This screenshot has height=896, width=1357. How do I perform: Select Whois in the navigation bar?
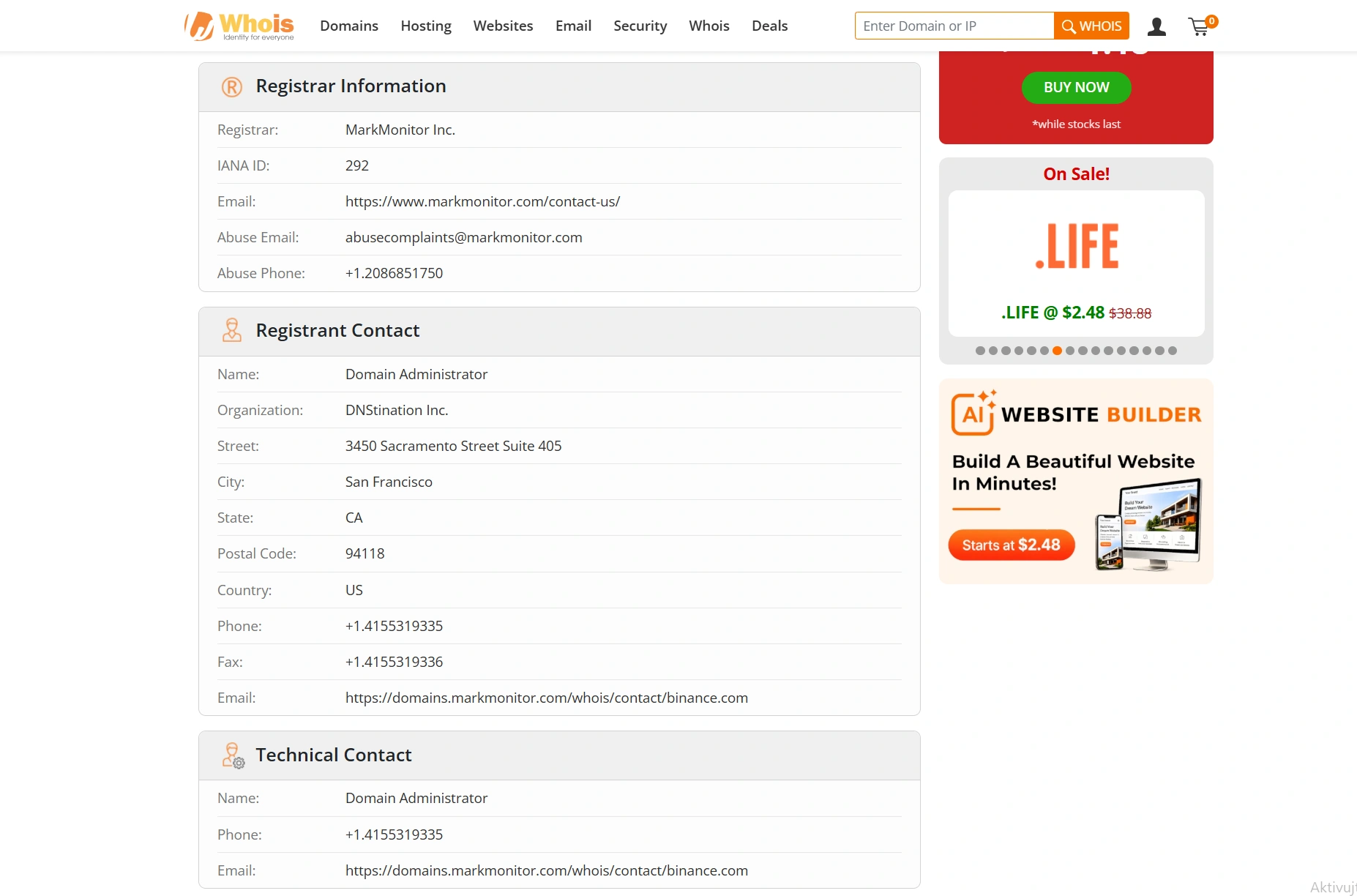click(709, 26)
